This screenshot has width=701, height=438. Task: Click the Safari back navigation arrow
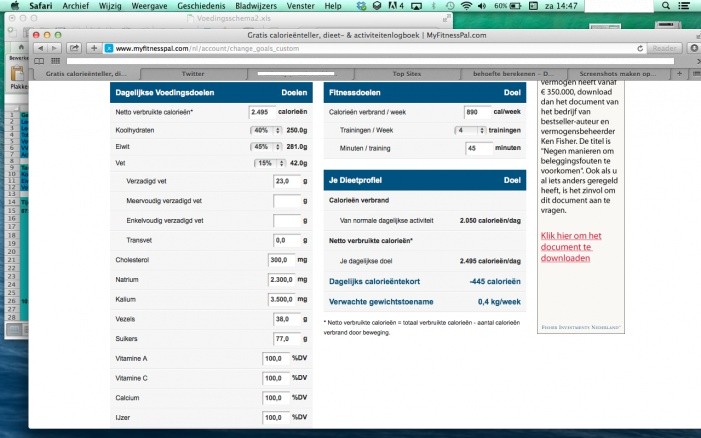[x=40, y=47]
